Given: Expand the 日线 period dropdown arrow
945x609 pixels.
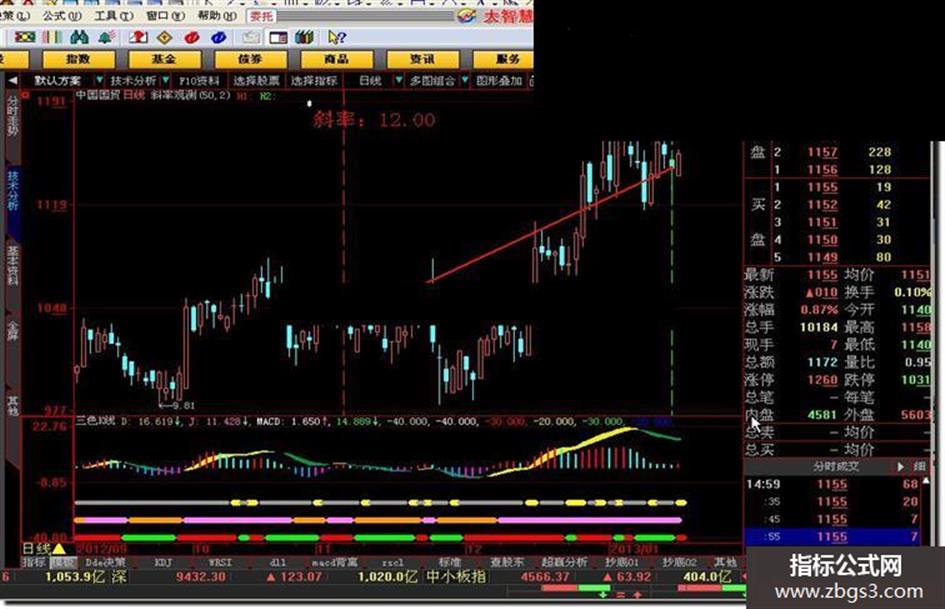Looking at the screenshot, I should (x=398, y=80).
